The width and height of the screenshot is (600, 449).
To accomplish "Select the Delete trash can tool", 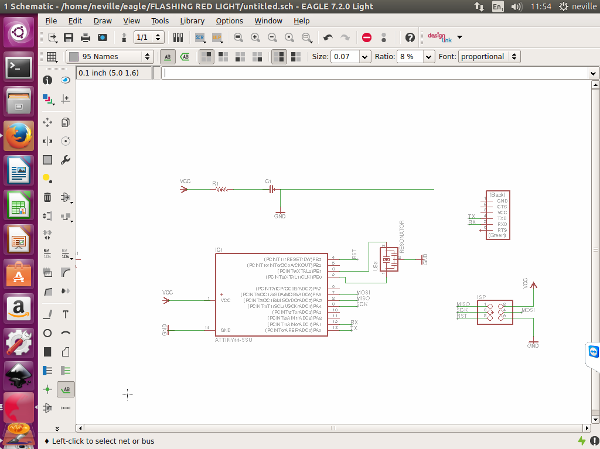I will tap(47, 198).
